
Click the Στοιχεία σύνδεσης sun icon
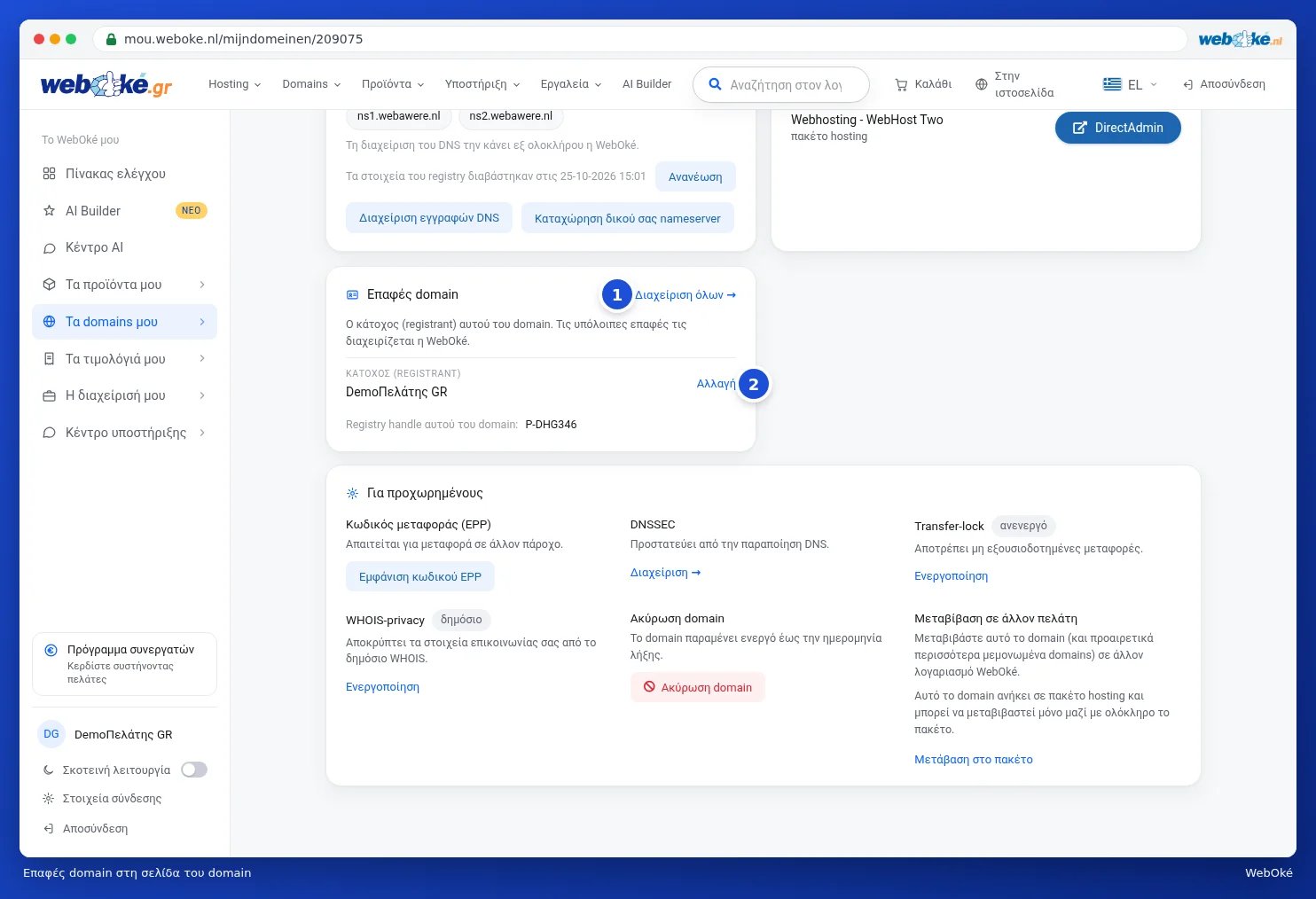tap(49, 799)
